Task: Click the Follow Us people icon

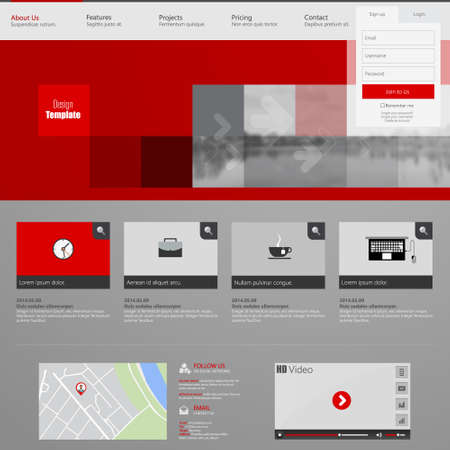Action: [184, 368]
